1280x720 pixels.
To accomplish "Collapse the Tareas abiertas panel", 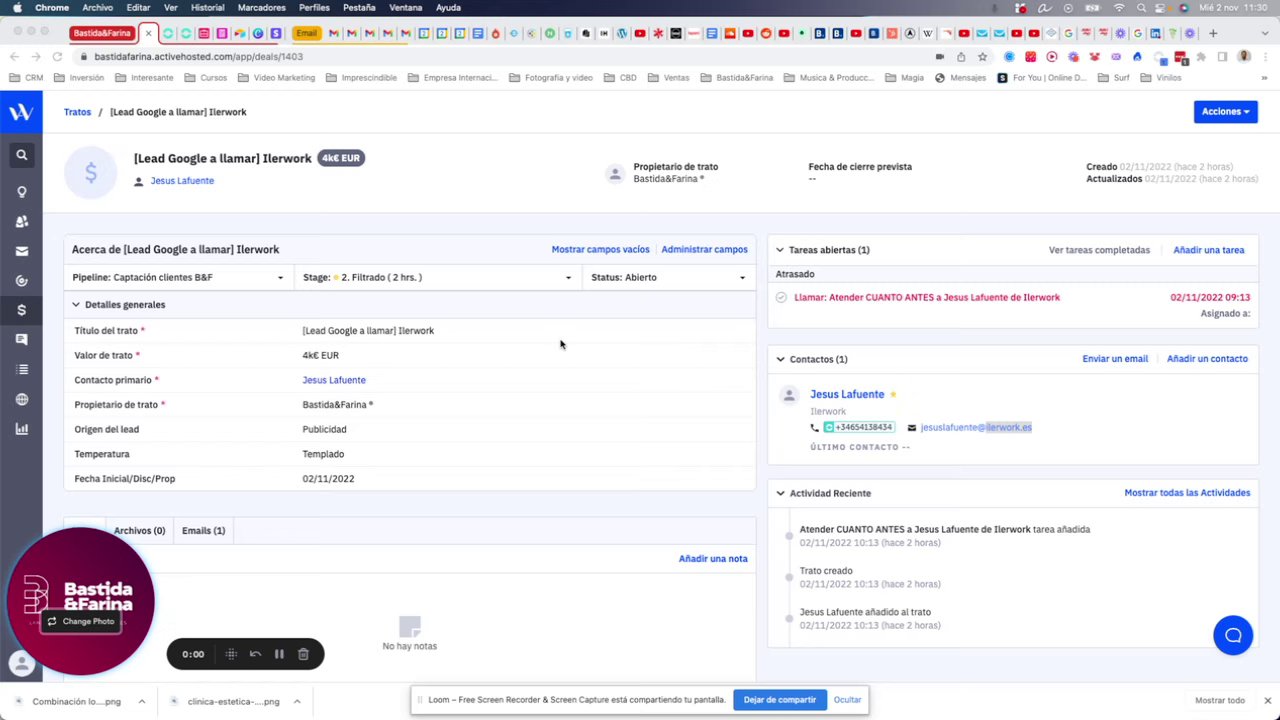I will click(780, 250).
